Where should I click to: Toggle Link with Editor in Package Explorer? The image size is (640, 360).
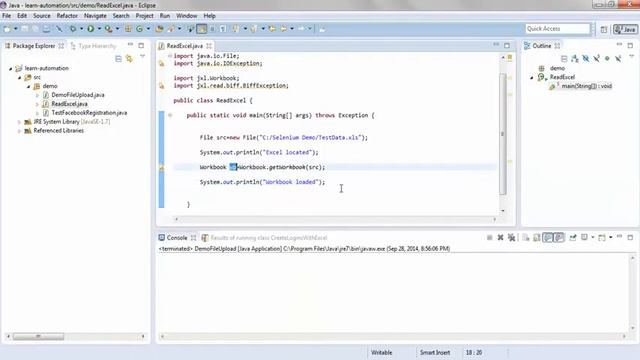coord(129,59)
